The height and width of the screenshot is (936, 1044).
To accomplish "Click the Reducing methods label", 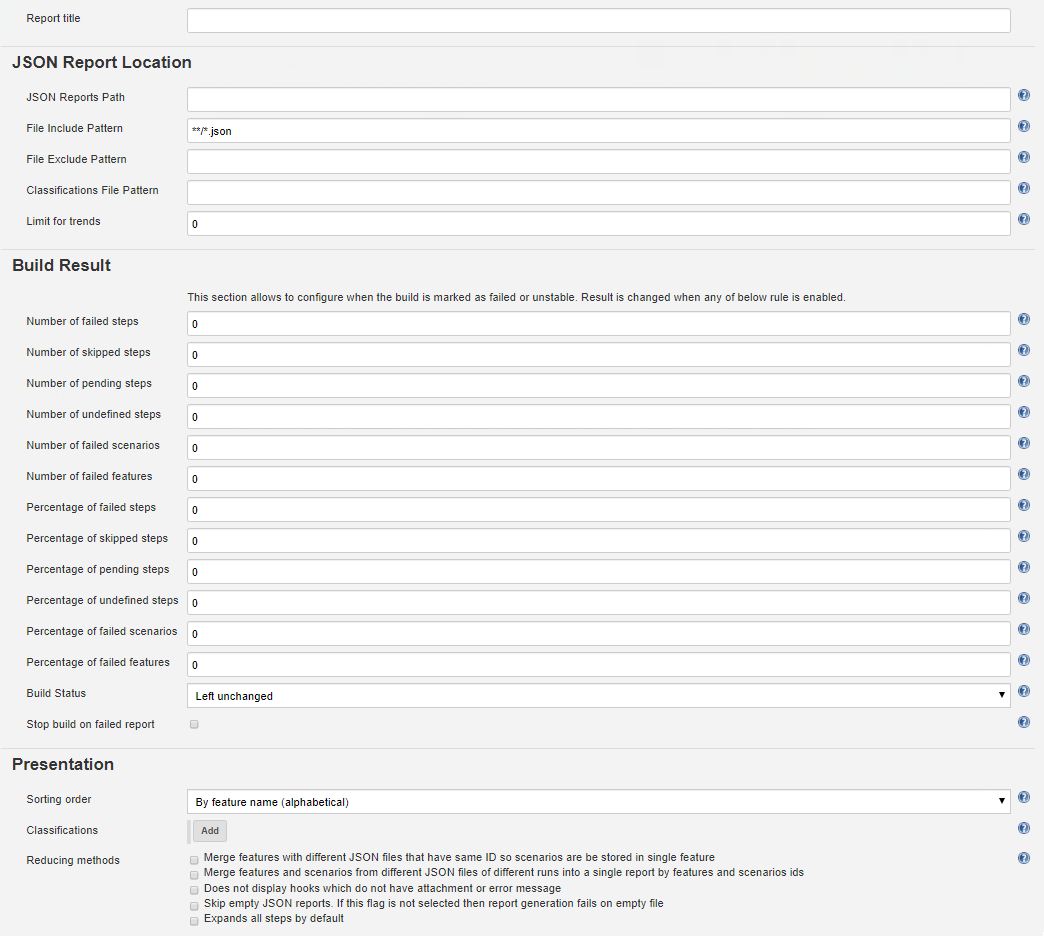I will (73, 860).
